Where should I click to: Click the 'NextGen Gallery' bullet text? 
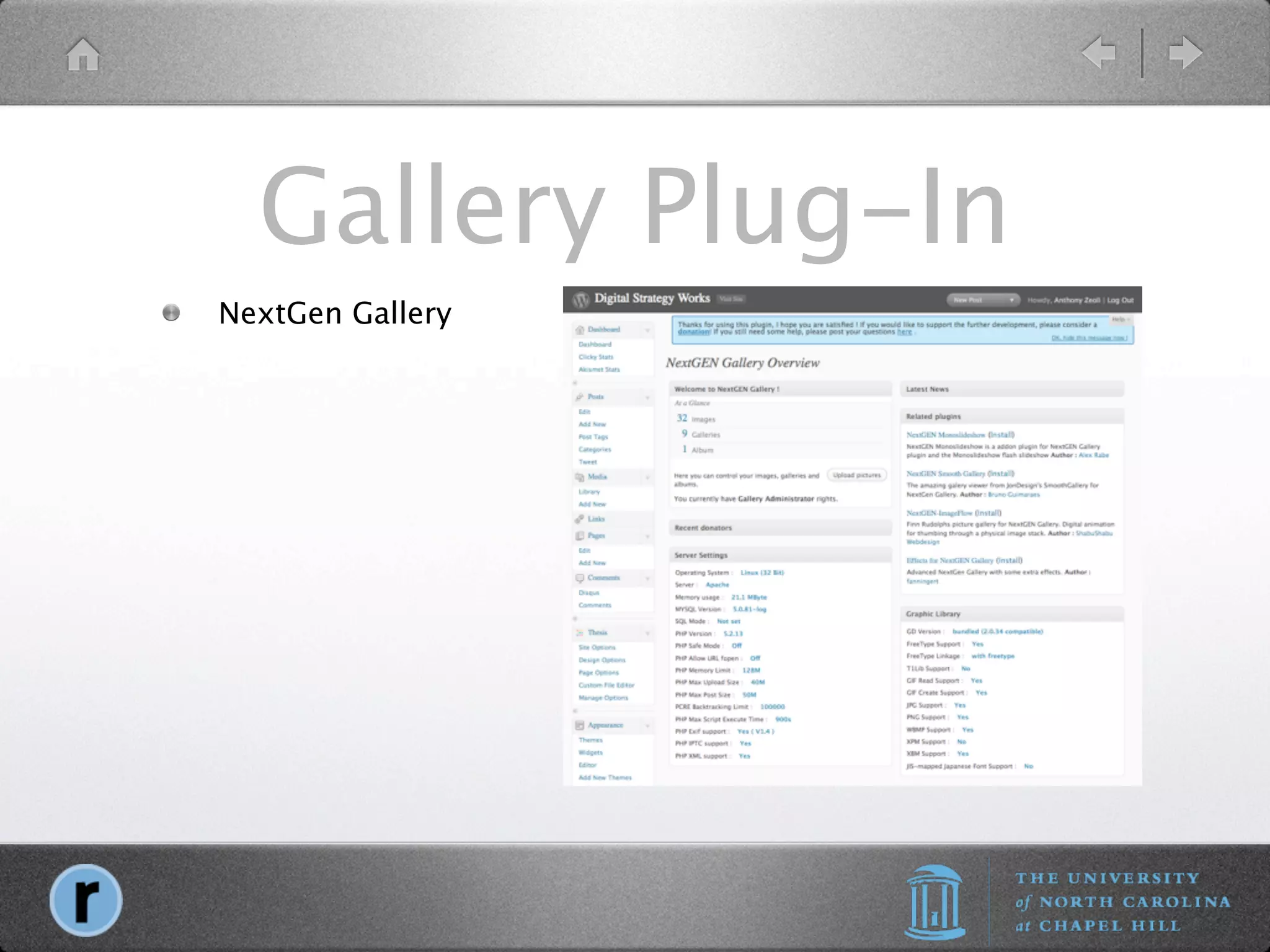click(335, 314)
